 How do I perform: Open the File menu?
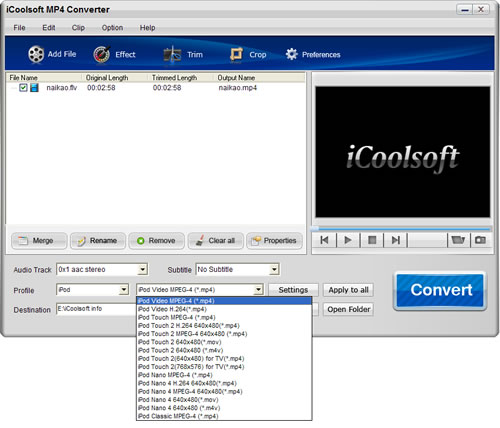pos(19,28)
